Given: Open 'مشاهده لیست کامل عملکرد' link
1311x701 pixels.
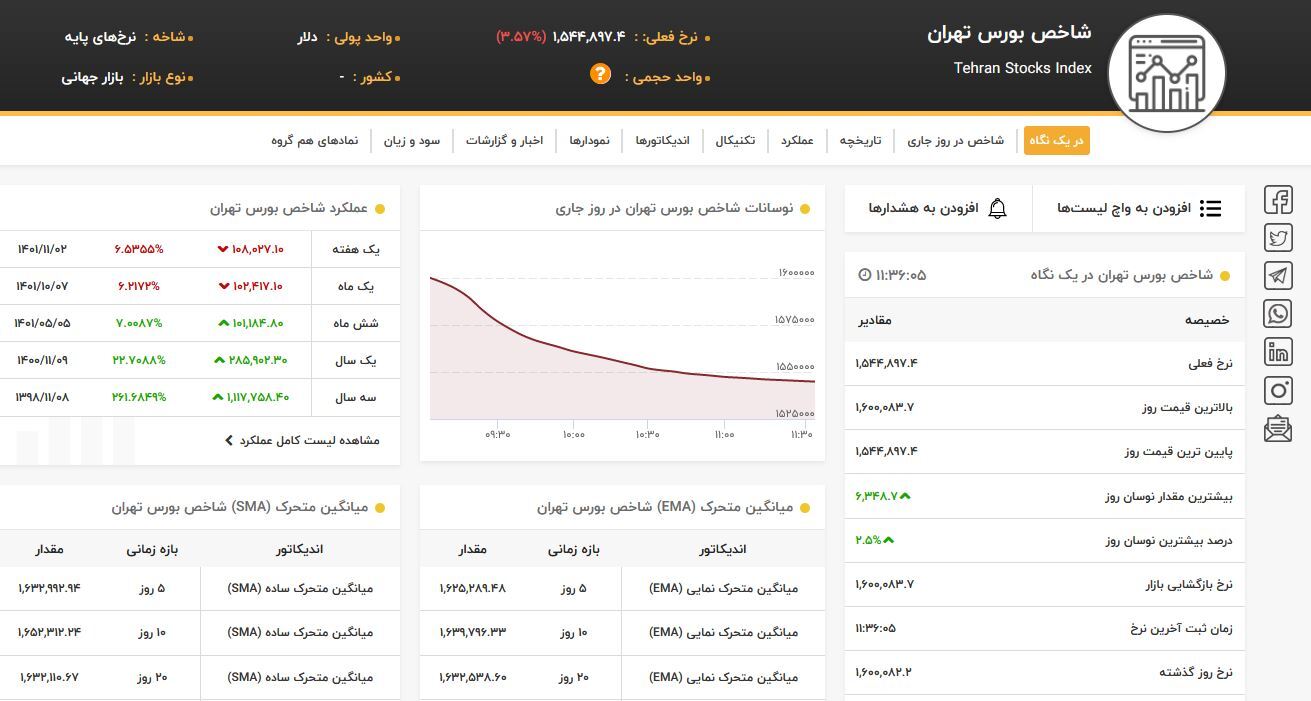Looking at the screenshot, I should (x=310, y=440).
